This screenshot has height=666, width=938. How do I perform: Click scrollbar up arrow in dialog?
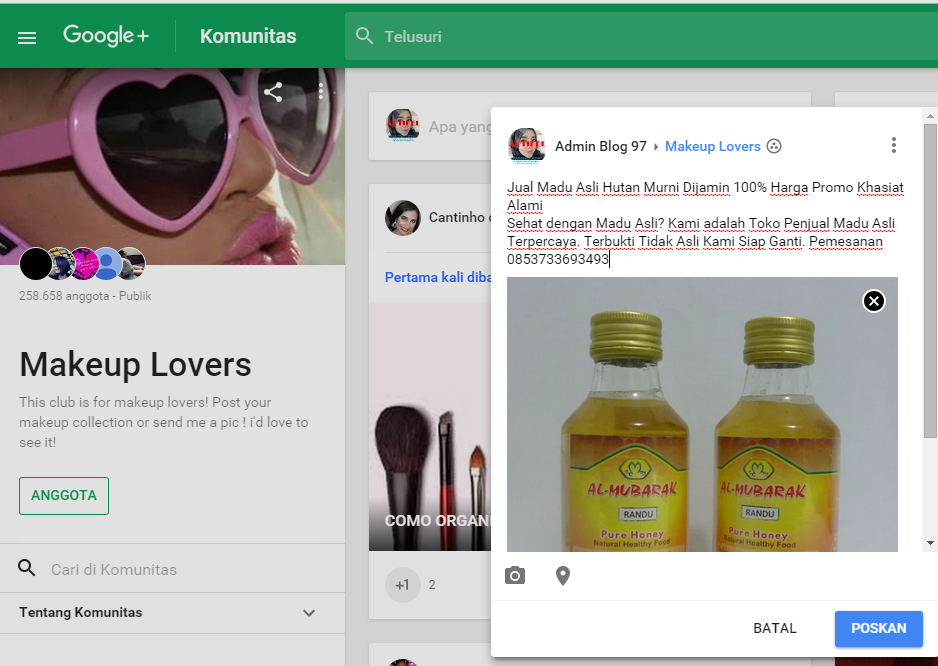(930, 116)
